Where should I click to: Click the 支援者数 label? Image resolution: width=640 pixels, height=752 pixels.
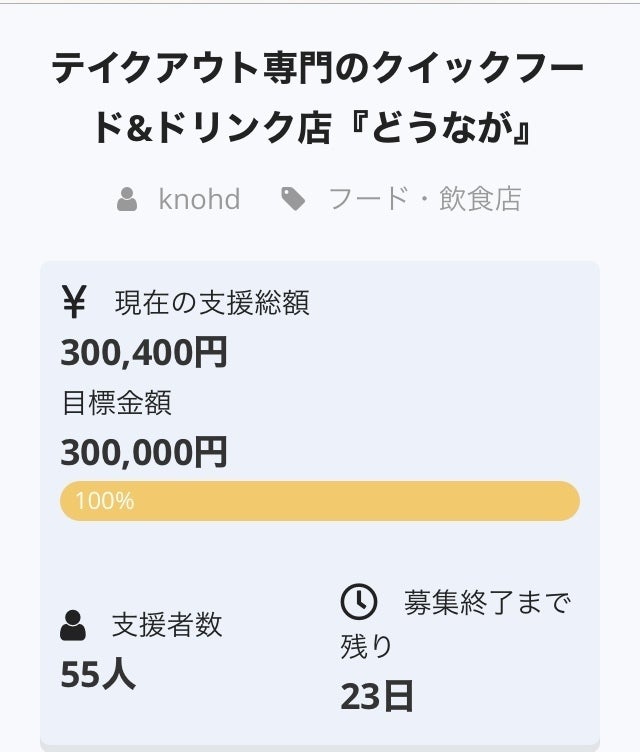tap(167, 626)
